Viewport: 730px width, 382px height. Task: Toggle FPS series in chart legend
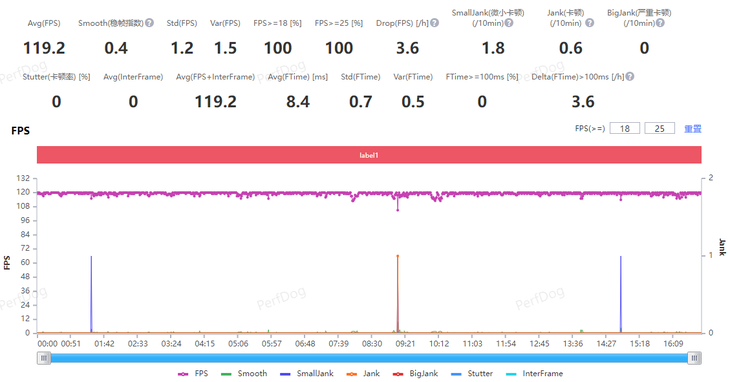(193, 374)
